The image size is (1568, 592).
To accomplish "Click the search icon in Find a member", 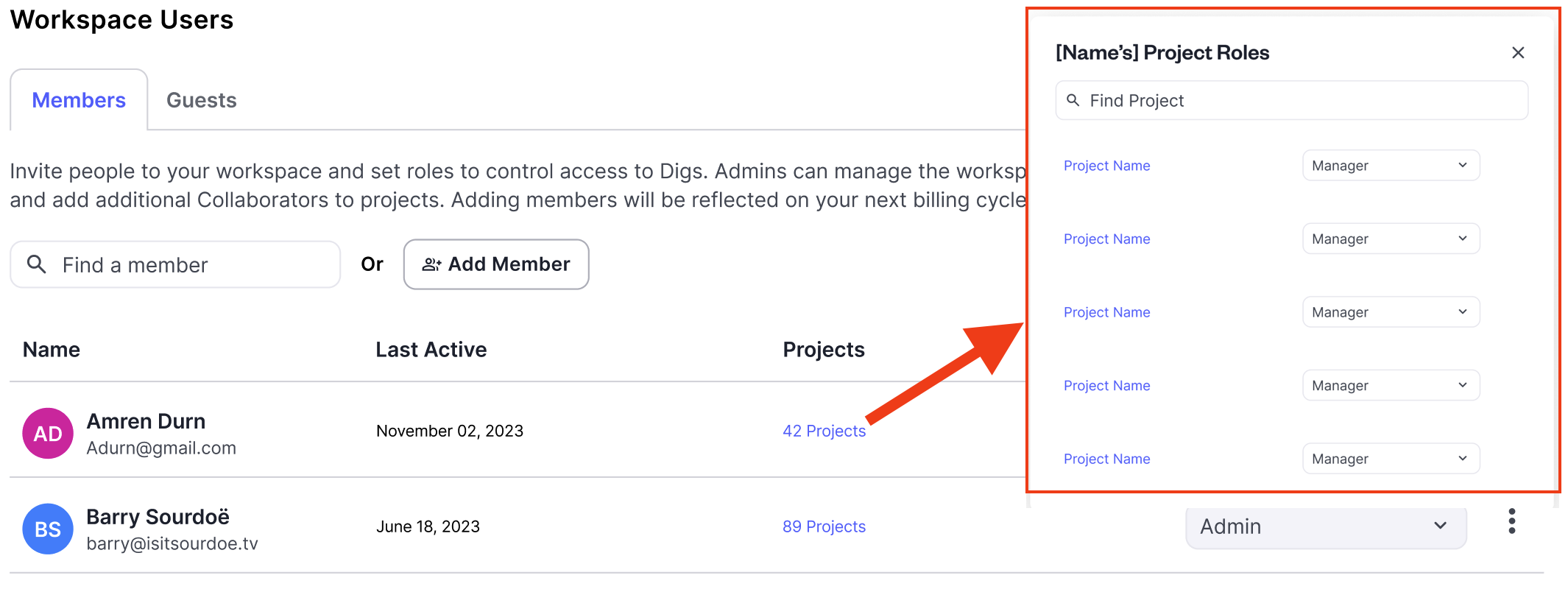I will pos(36,264).
